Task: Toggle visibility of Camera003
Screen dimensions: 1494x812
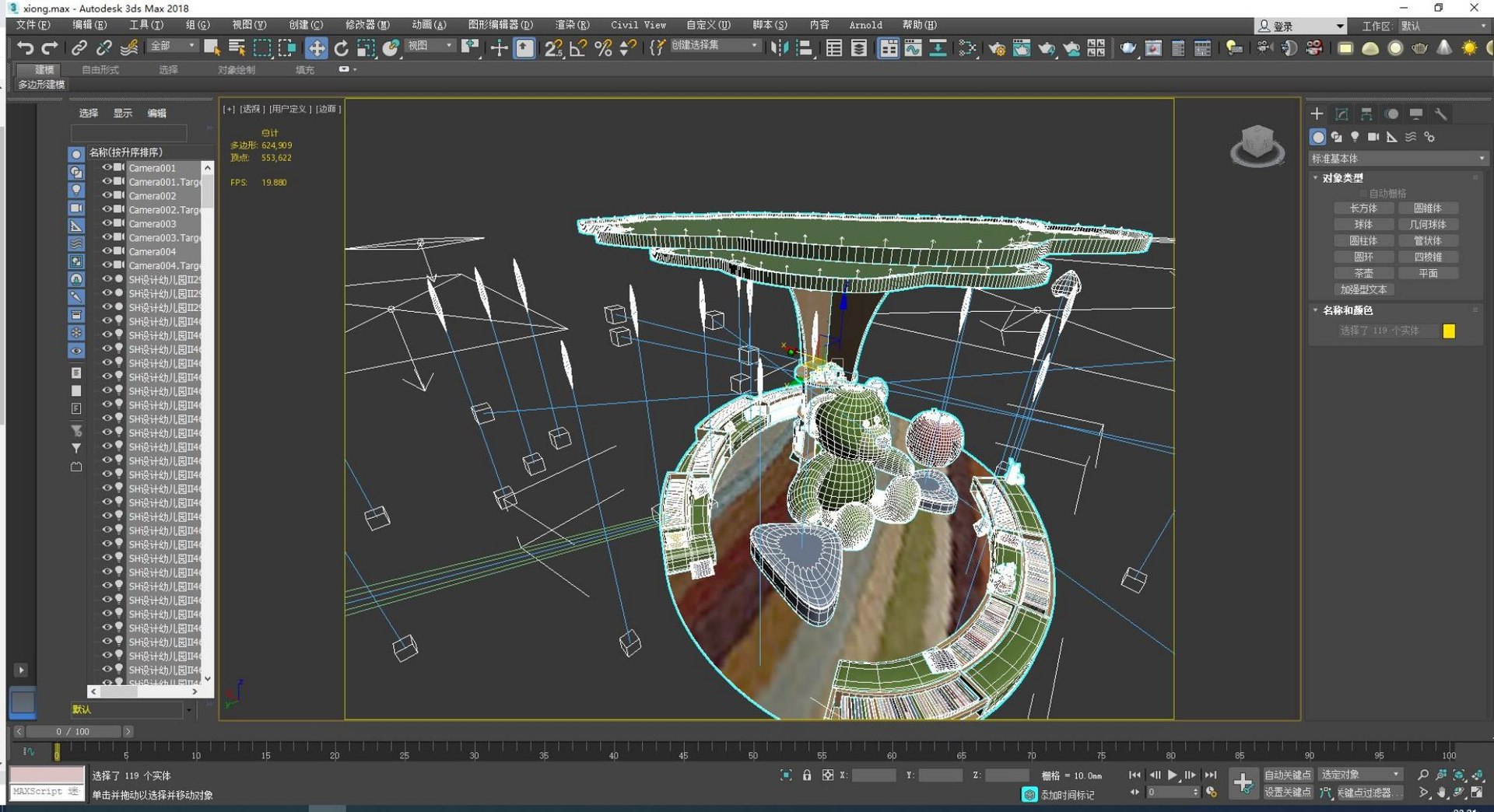Action: point(107,223)
